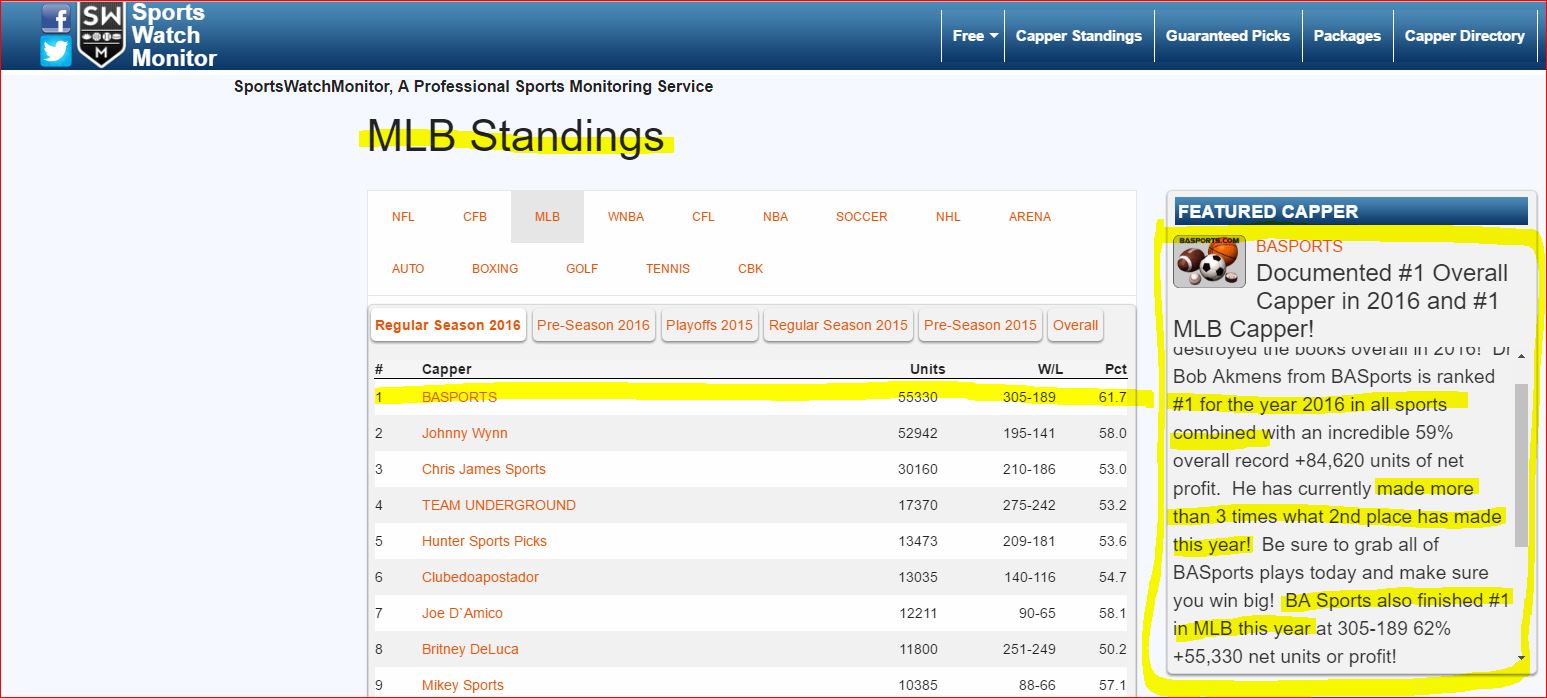This screenshot has width=1547, height=698.
Task: Click the Pct column header
Action: tap(1115, 369)
